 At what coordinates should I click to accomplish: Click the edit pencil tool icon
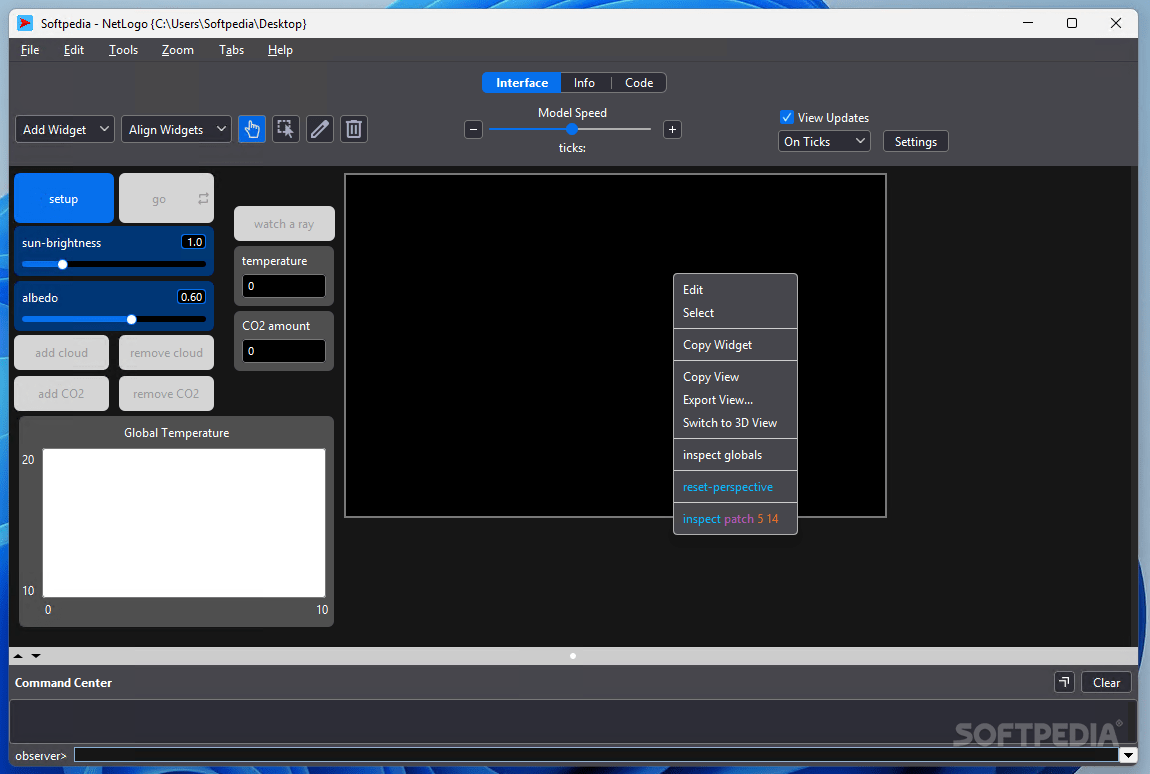320,130
